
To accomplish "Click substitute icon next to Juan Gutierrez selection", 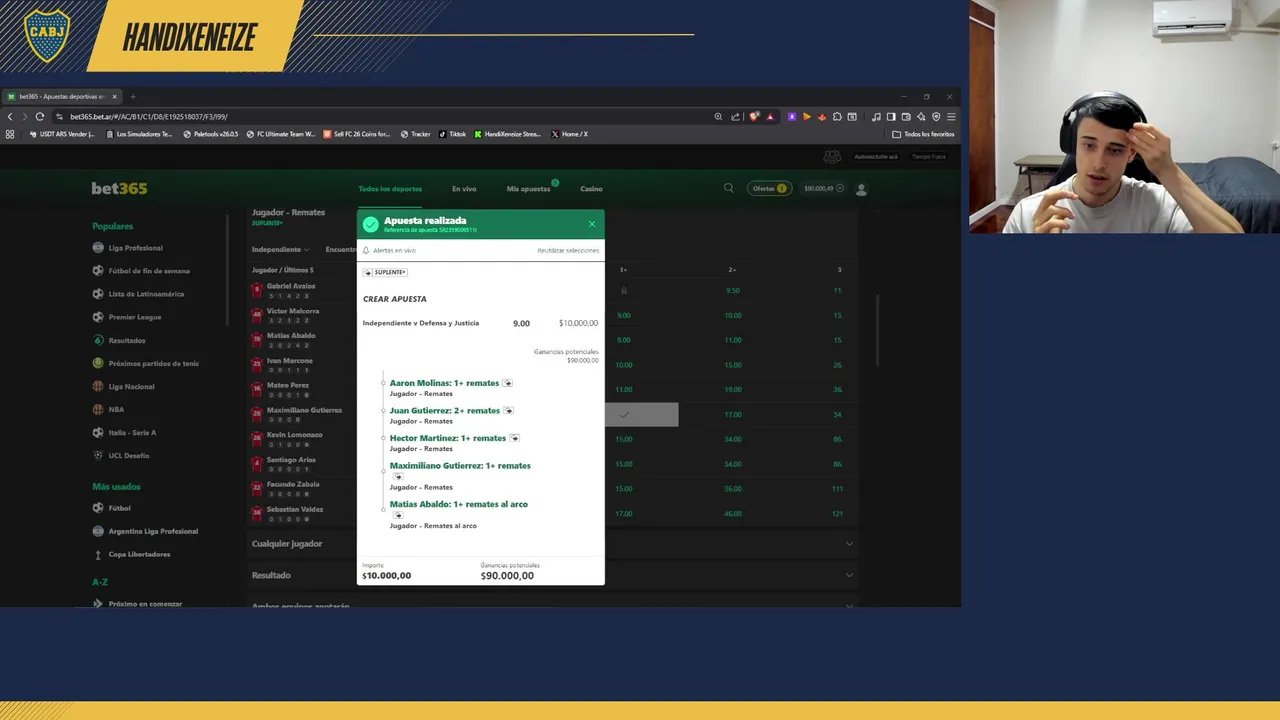I will point(508,411).
